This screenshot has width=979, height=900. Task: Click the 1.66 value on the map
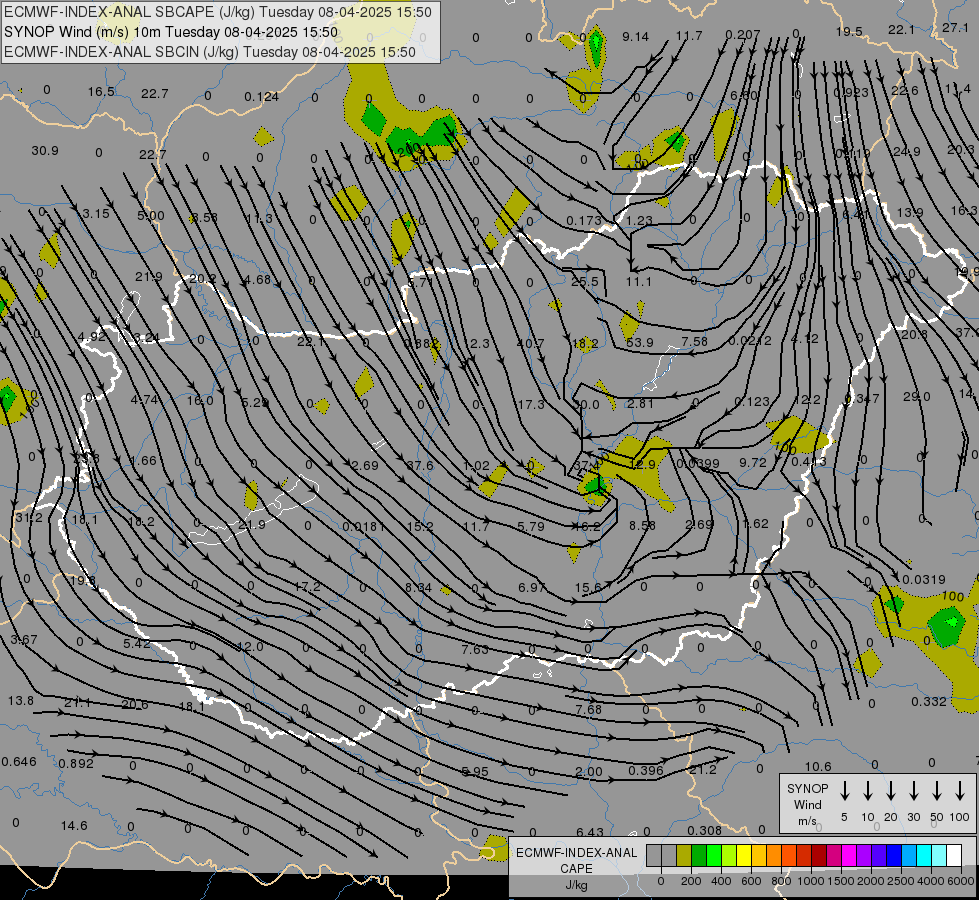coord(143,461)
